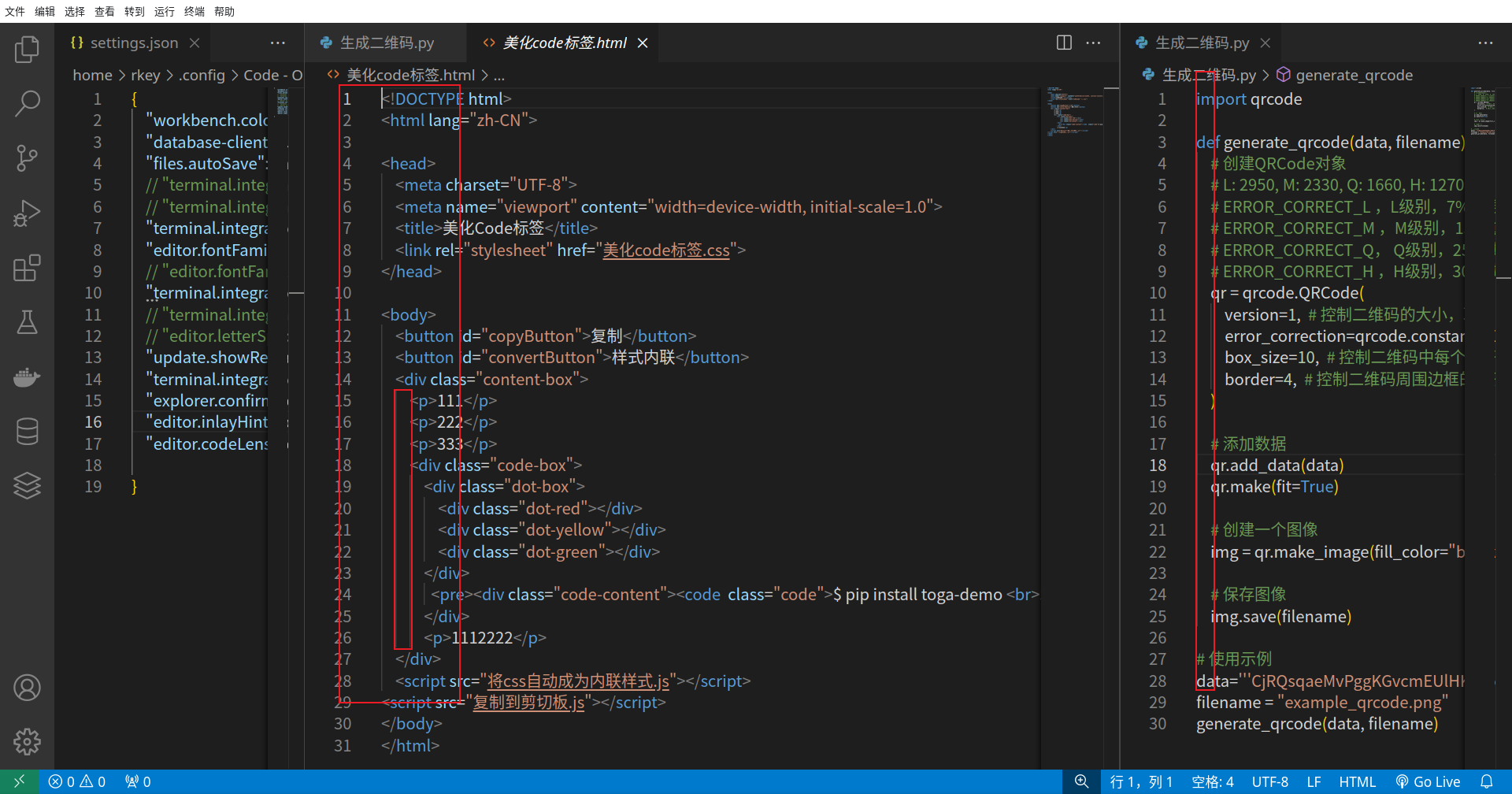This screenshot has width=1512, height=794.
Task: Click line number 16 in settings.json gutter
Action: click(93, 422)
